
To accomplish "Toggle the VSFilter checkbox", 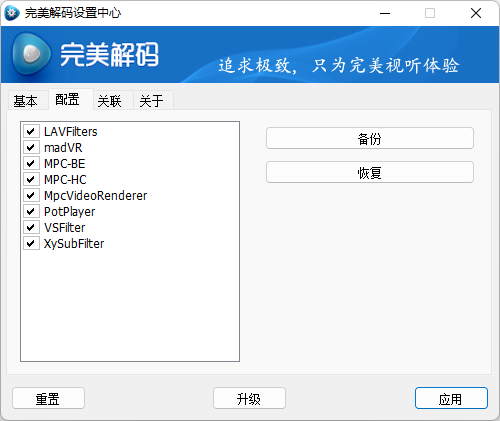I will tap(31, 227).
